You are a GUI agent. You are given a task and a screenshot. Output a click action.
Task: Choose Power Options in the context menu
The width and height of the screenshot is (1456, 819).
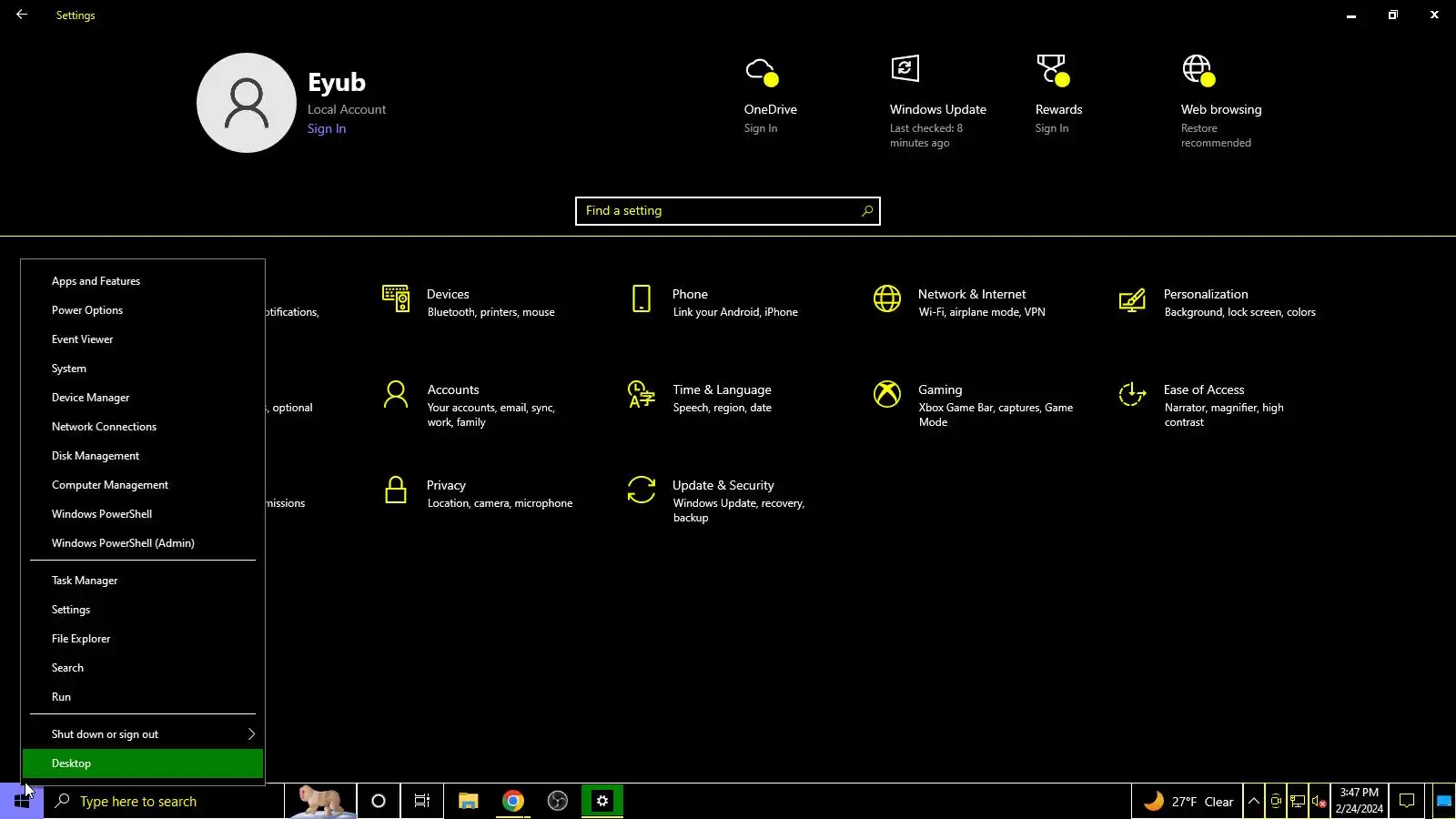click(x=143, y=310)
